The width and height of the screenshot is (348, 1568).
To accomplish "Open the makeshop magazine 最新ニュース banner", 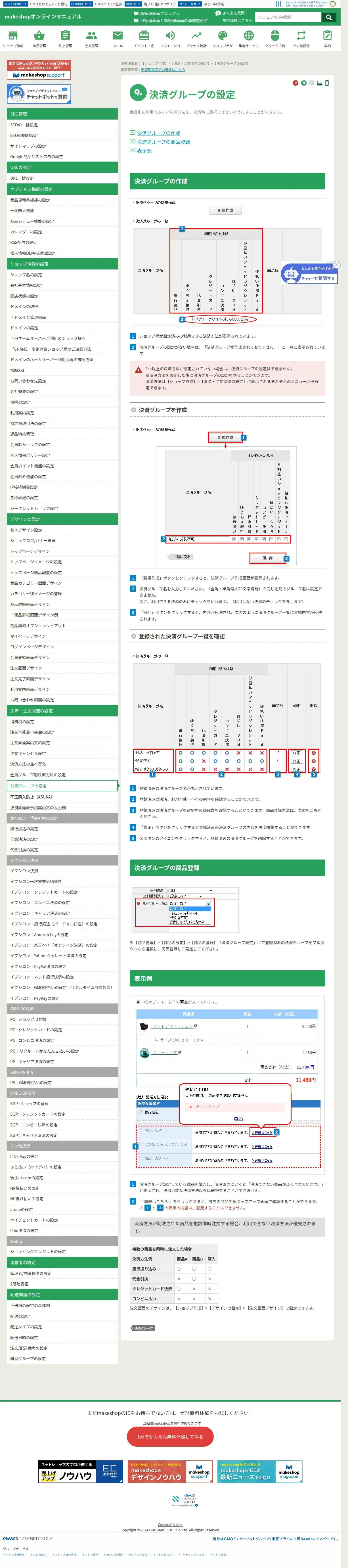I will click(x=260, y=1472).
